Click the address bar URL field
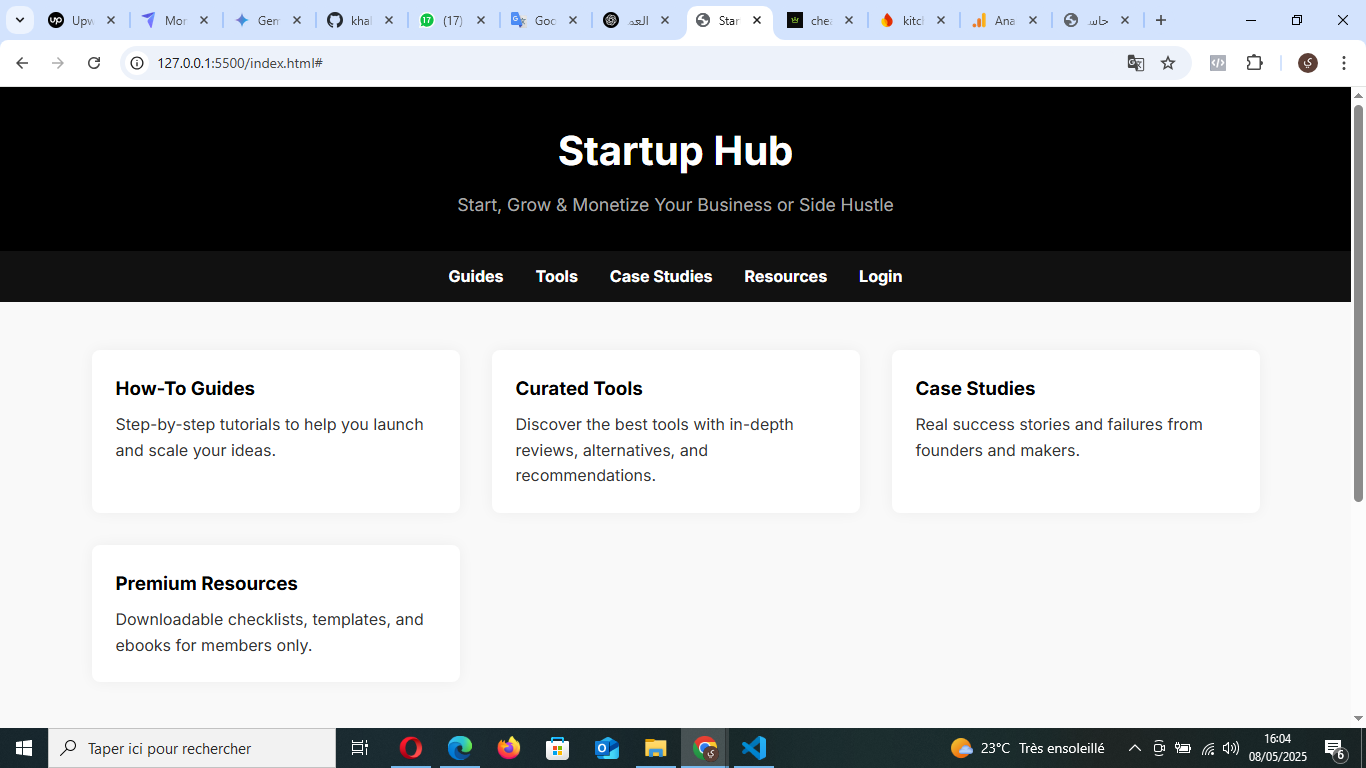 pyautogui.click(x=600, y=63)
